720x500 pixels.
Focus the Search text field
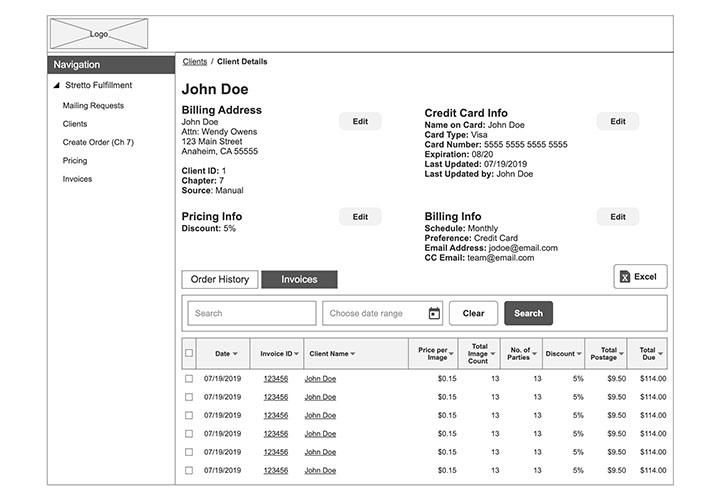252,313
